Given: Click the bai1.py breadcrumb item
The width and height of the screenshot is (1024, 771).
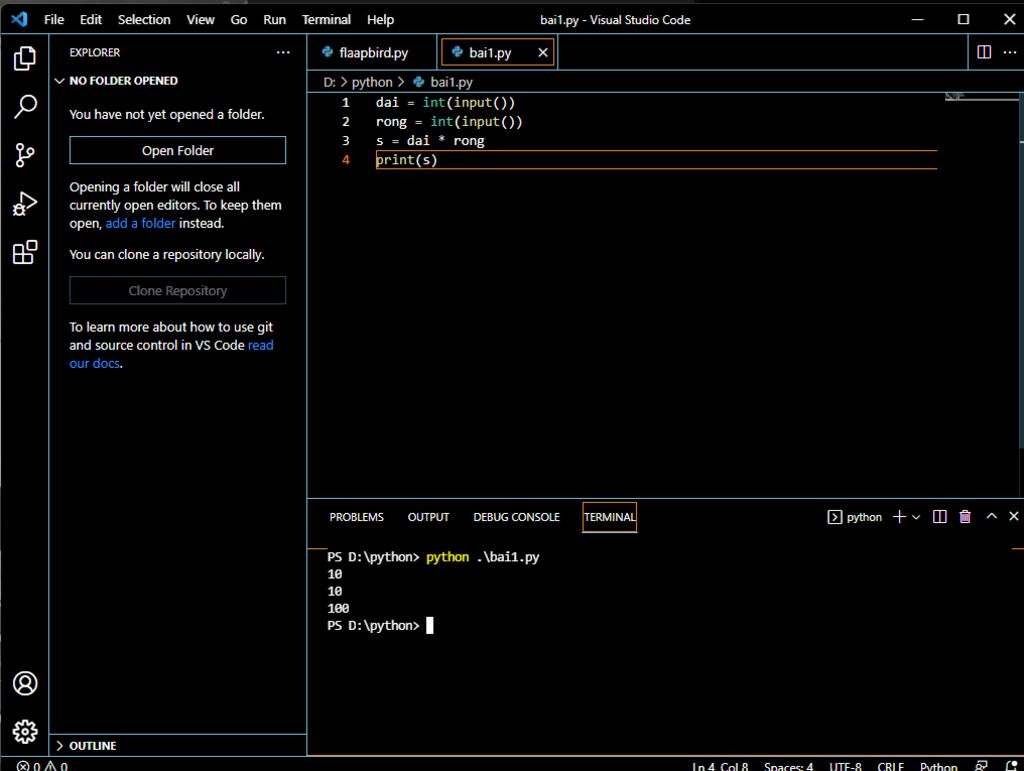Looking at the screenshot, I should (443, 82).
